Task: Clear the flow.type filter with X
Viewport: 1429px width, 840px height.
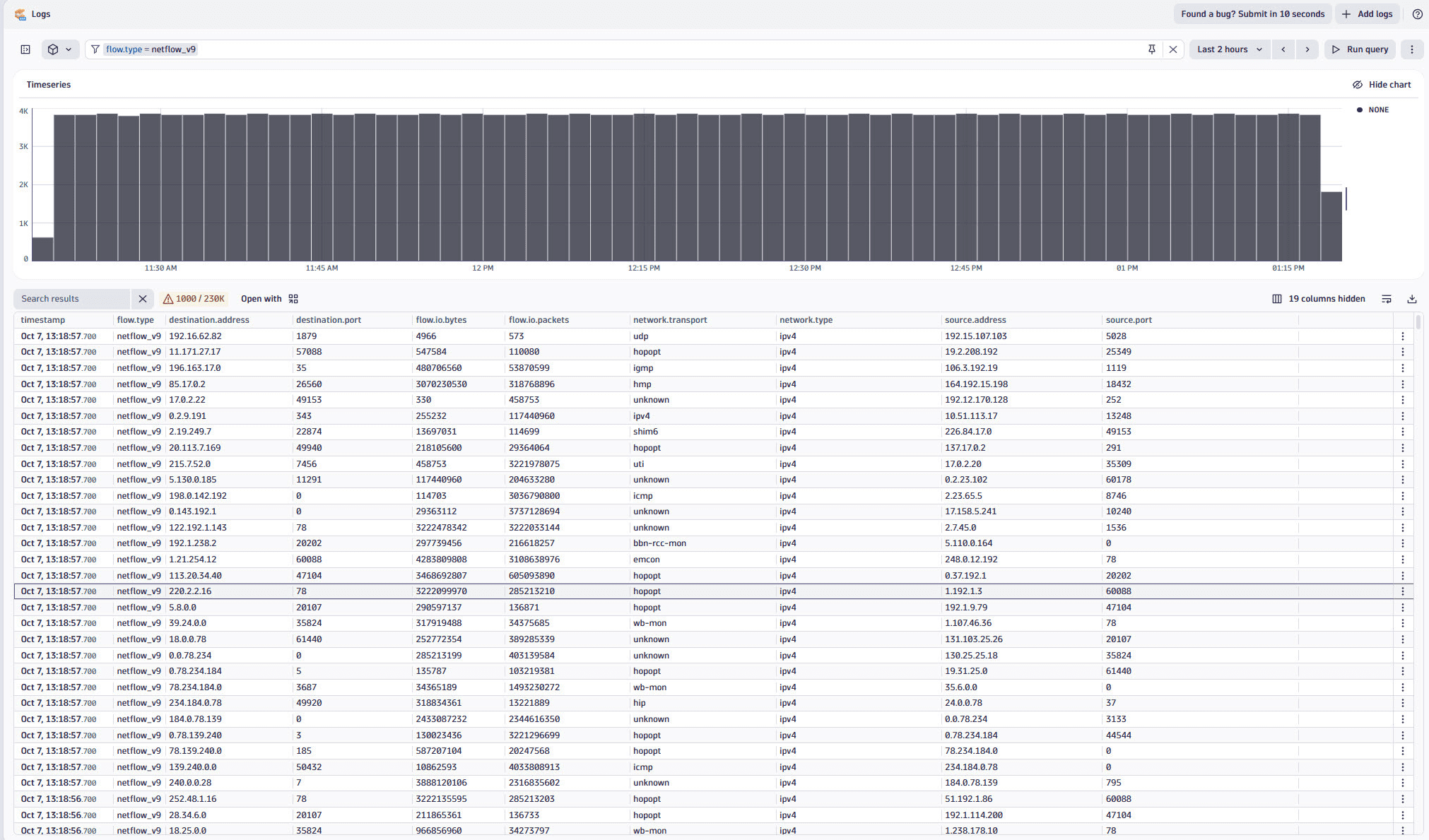Action: (x=1173, y=49)
